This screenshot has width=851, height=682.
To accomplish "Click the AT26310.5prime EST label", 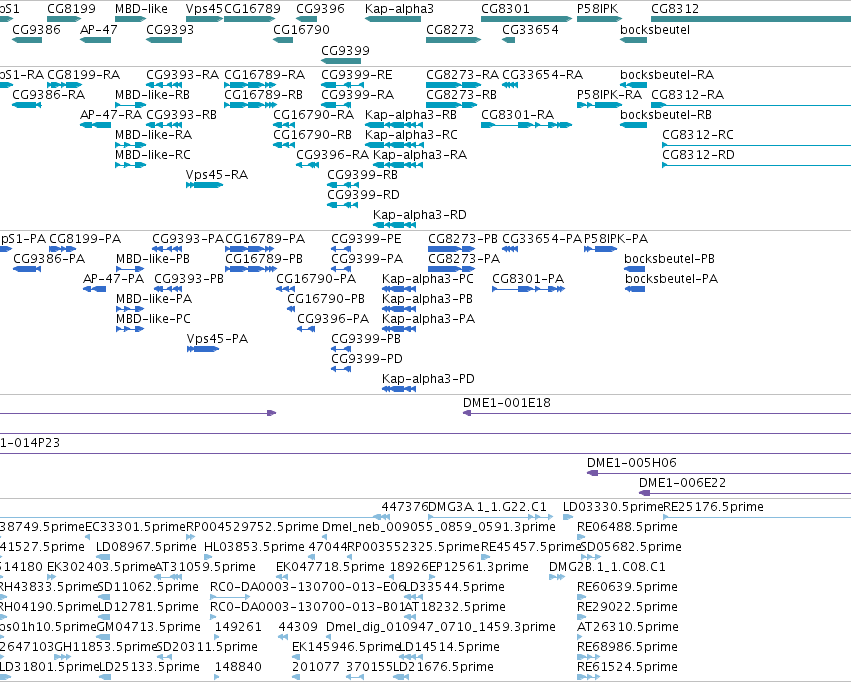I will coord(628,627).
